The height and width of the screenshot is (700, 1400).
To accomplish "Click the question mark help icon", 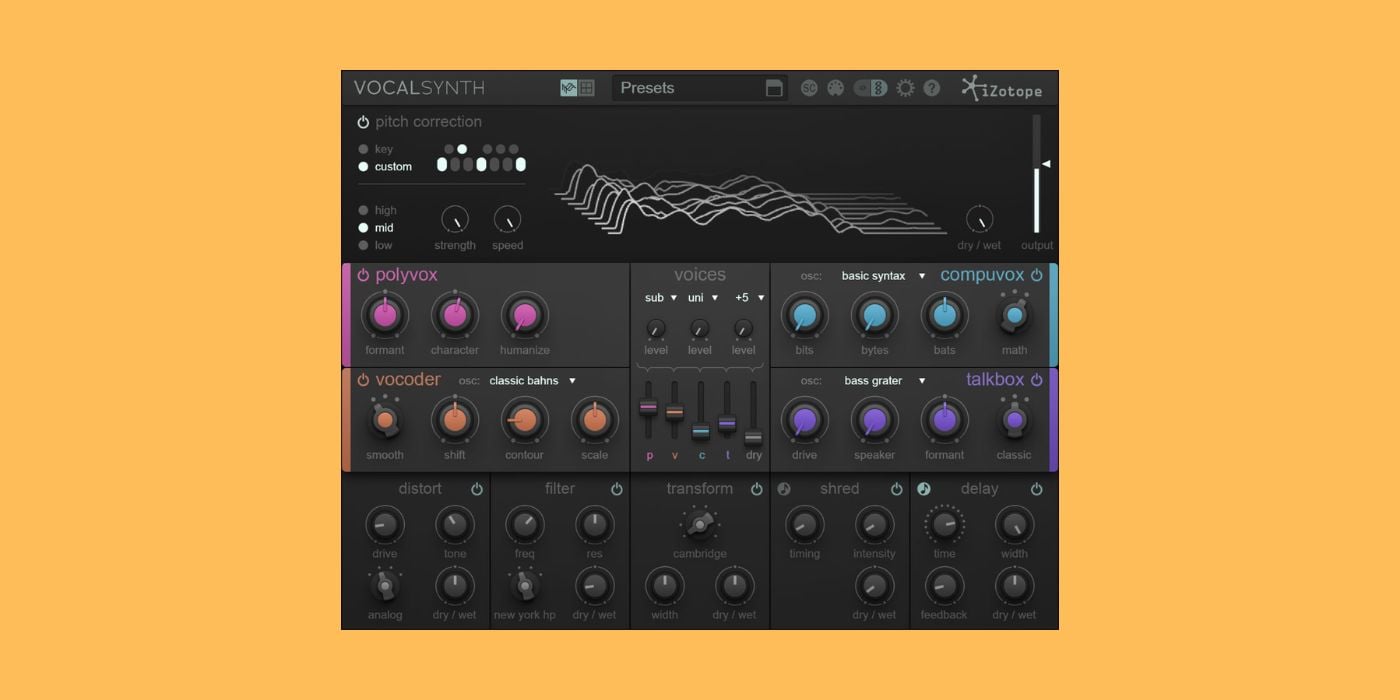I will tap(931, 88).
